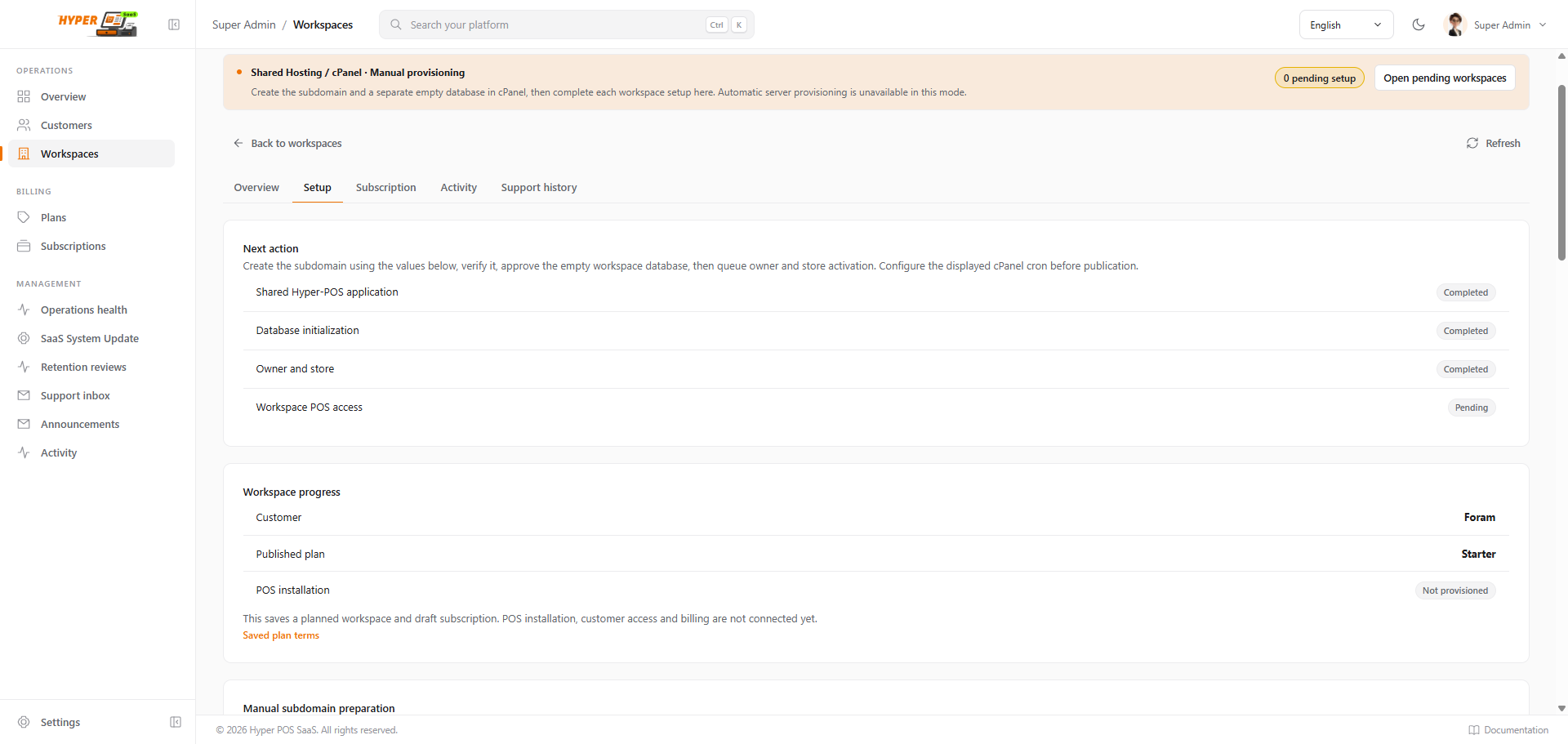The image size is (1568, 744).
Task: Click the Super Admin breadcrumb
Action: tap(244, 25)
